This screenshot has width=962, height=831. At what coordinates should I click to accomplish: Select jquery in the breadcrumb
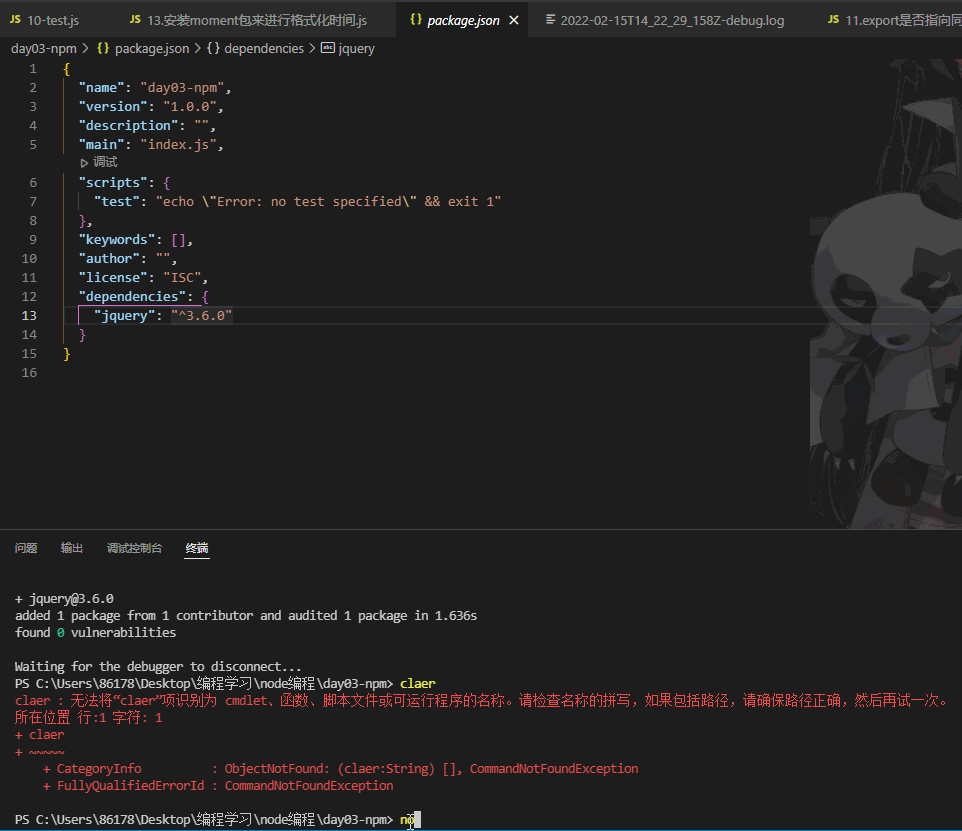coord(356,48)
